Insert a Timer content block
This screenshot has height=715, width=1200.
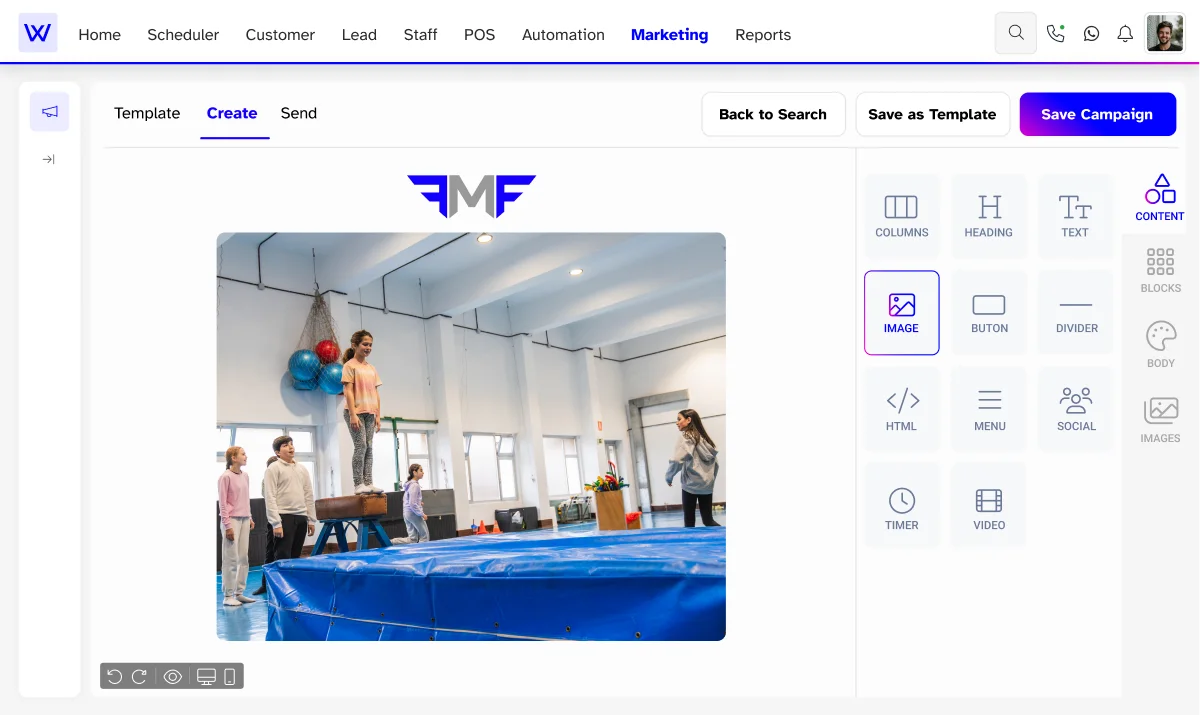pyautogui.click(x=902, y=506)
